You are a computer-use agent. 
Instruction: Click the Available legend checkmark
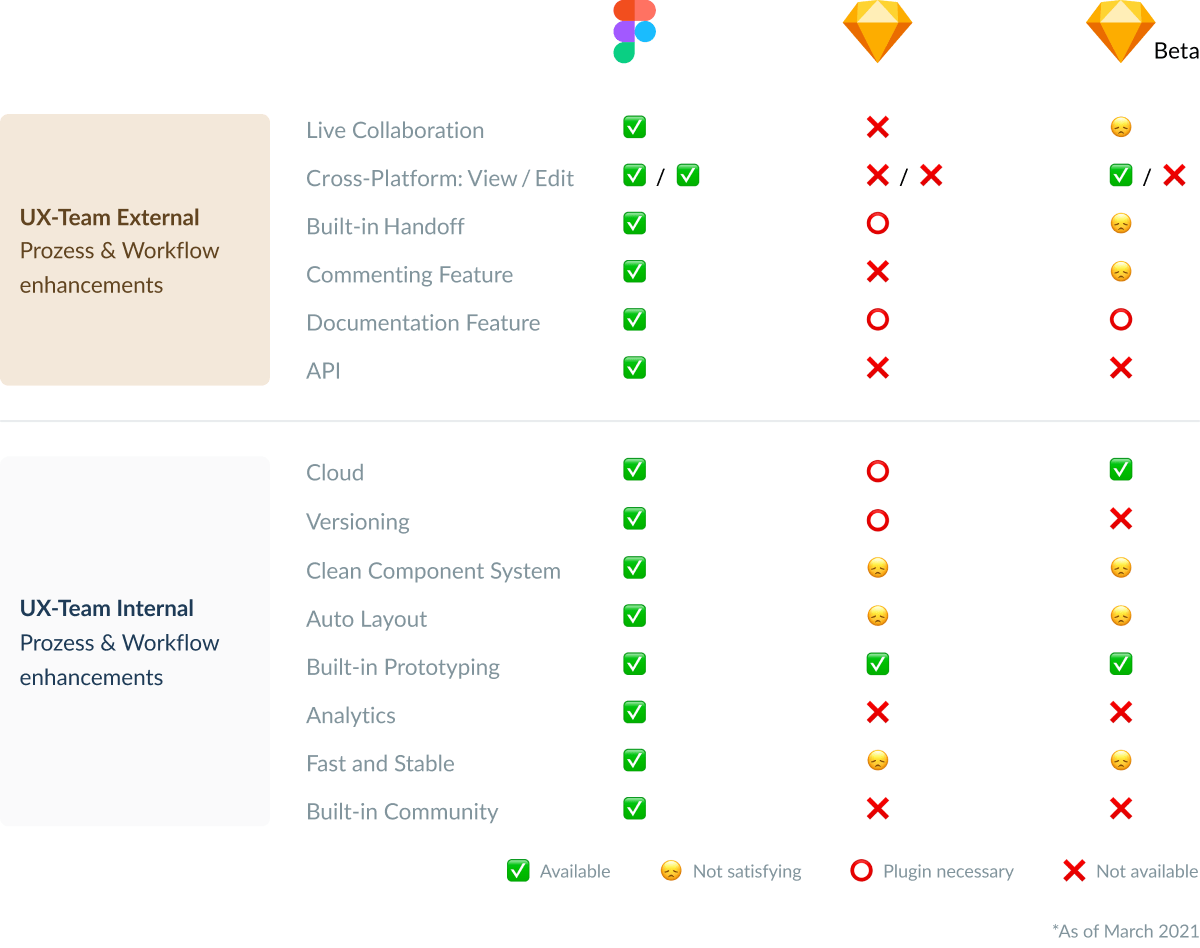pyautogui.click(x=518, y=871)
